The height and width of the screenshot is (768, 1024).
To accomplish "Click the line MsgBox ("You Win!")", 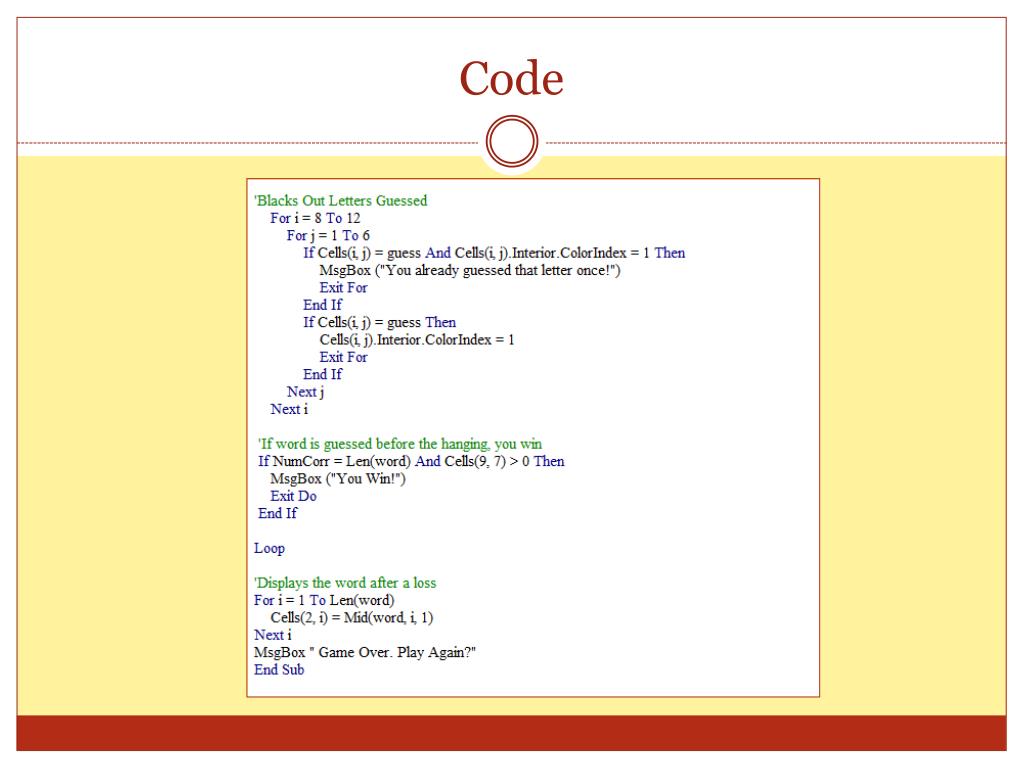I will (x=338, y=479).
